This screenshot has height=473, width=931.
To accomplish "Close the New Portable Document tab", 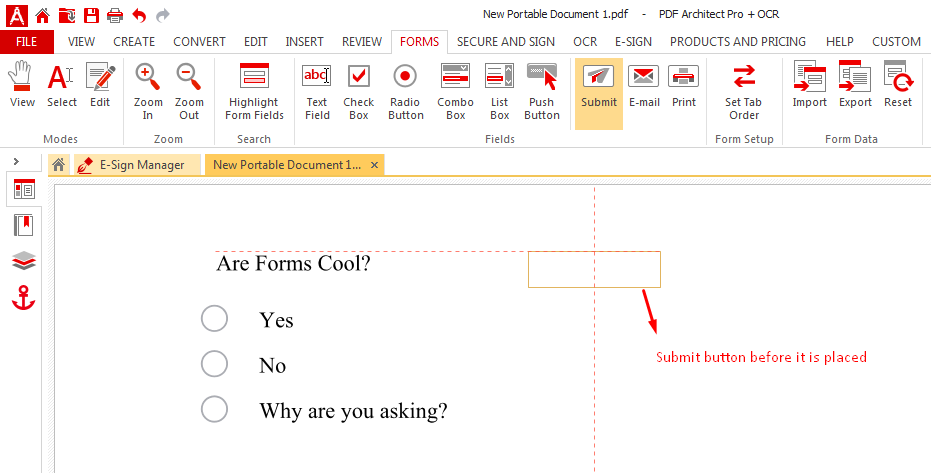I will tap(374, 165).
